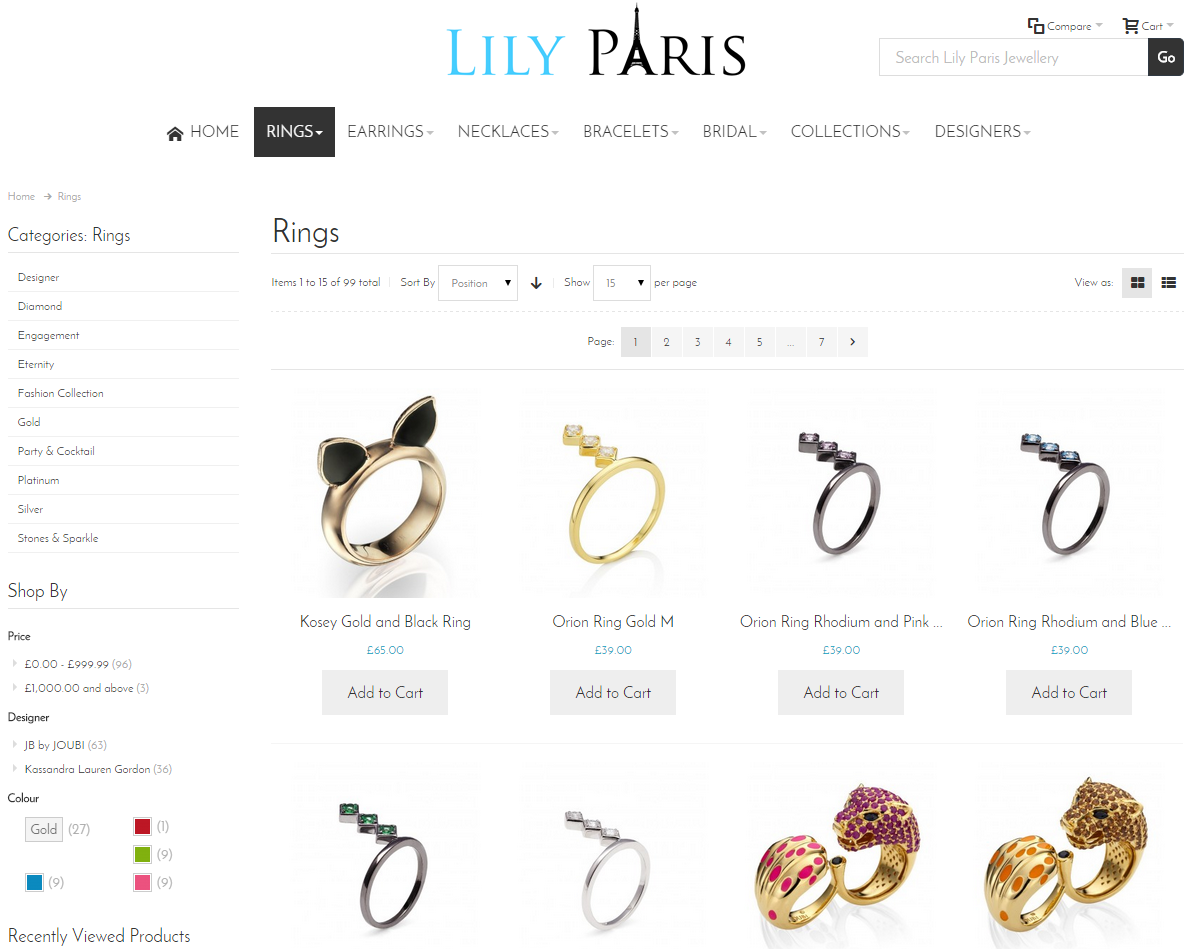Viewport: 1191px width, 949px height.
Task: Switch to grid view icon
Action: point(1137,283)
